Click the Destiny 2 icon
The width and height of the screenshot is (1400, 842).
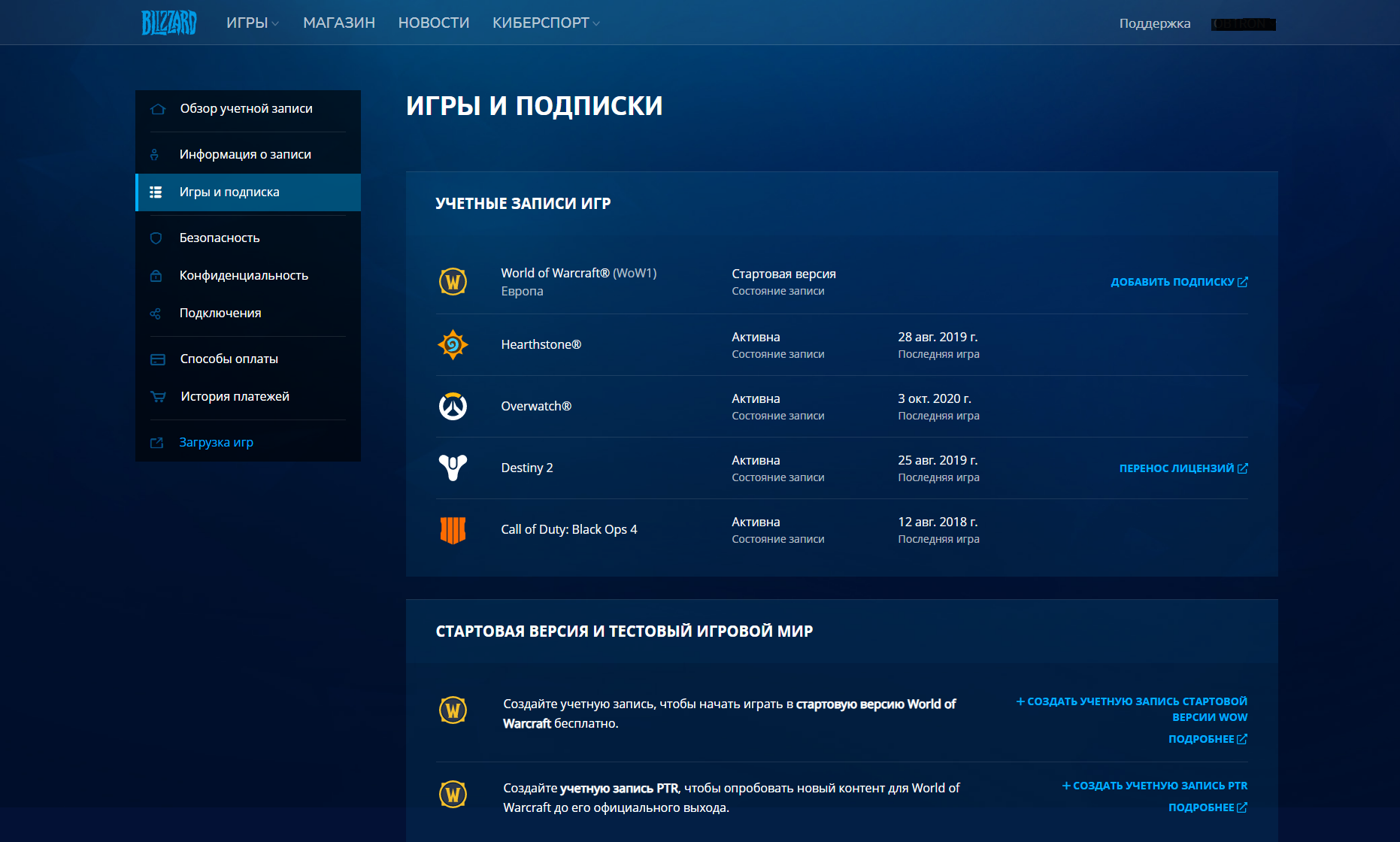point(453,468)
